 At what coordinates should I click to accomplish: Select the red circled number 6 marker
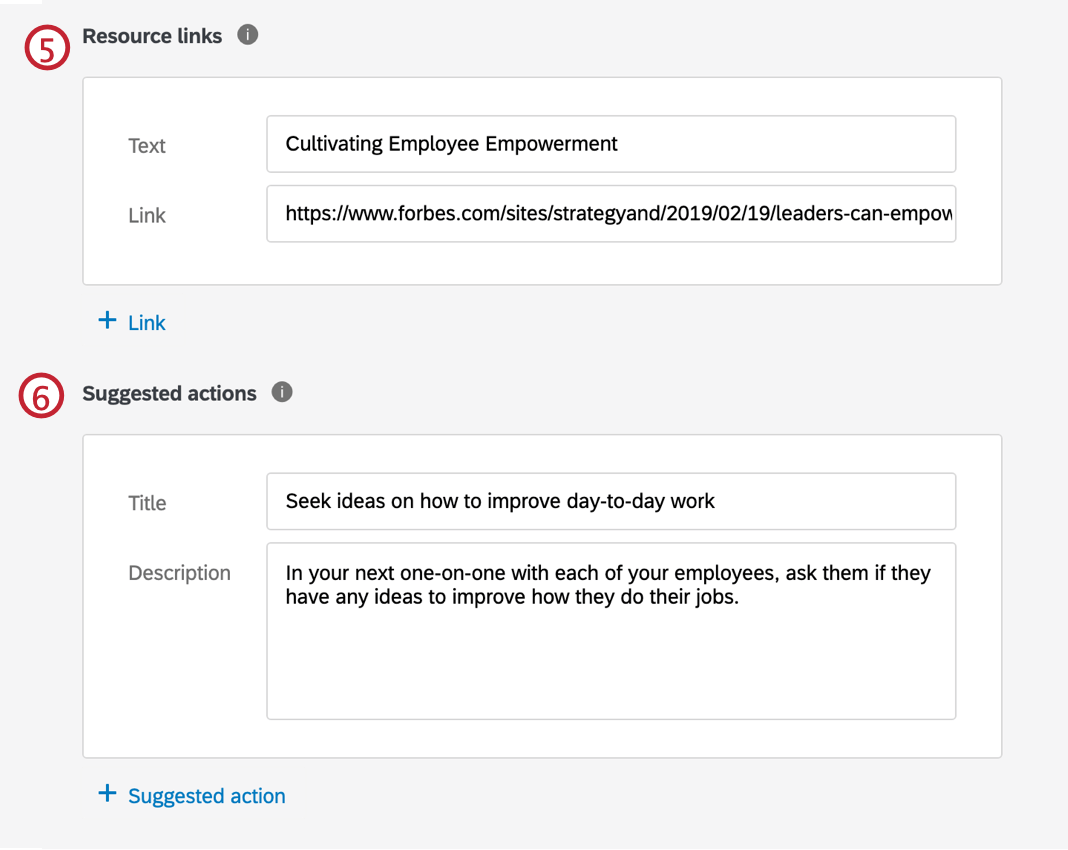point(40,396)
